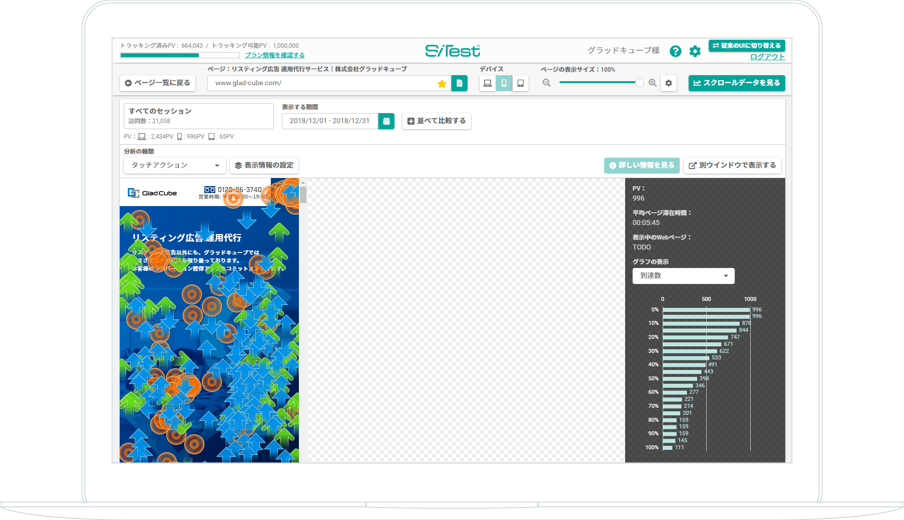Click the SiTest logo
904x520 pixels.
pyautogui.click(x=453, y=51)
